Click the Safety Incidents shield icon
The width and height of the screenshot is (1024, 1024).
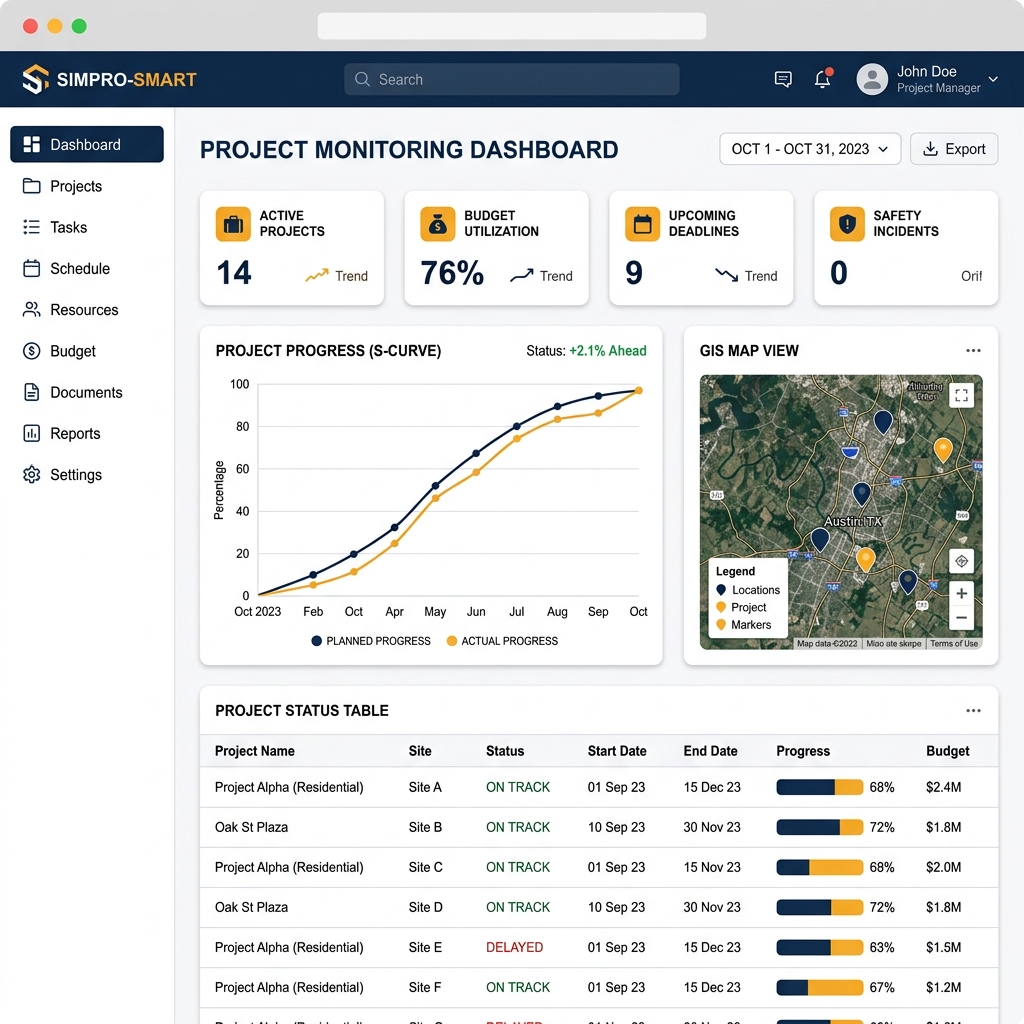847,224
